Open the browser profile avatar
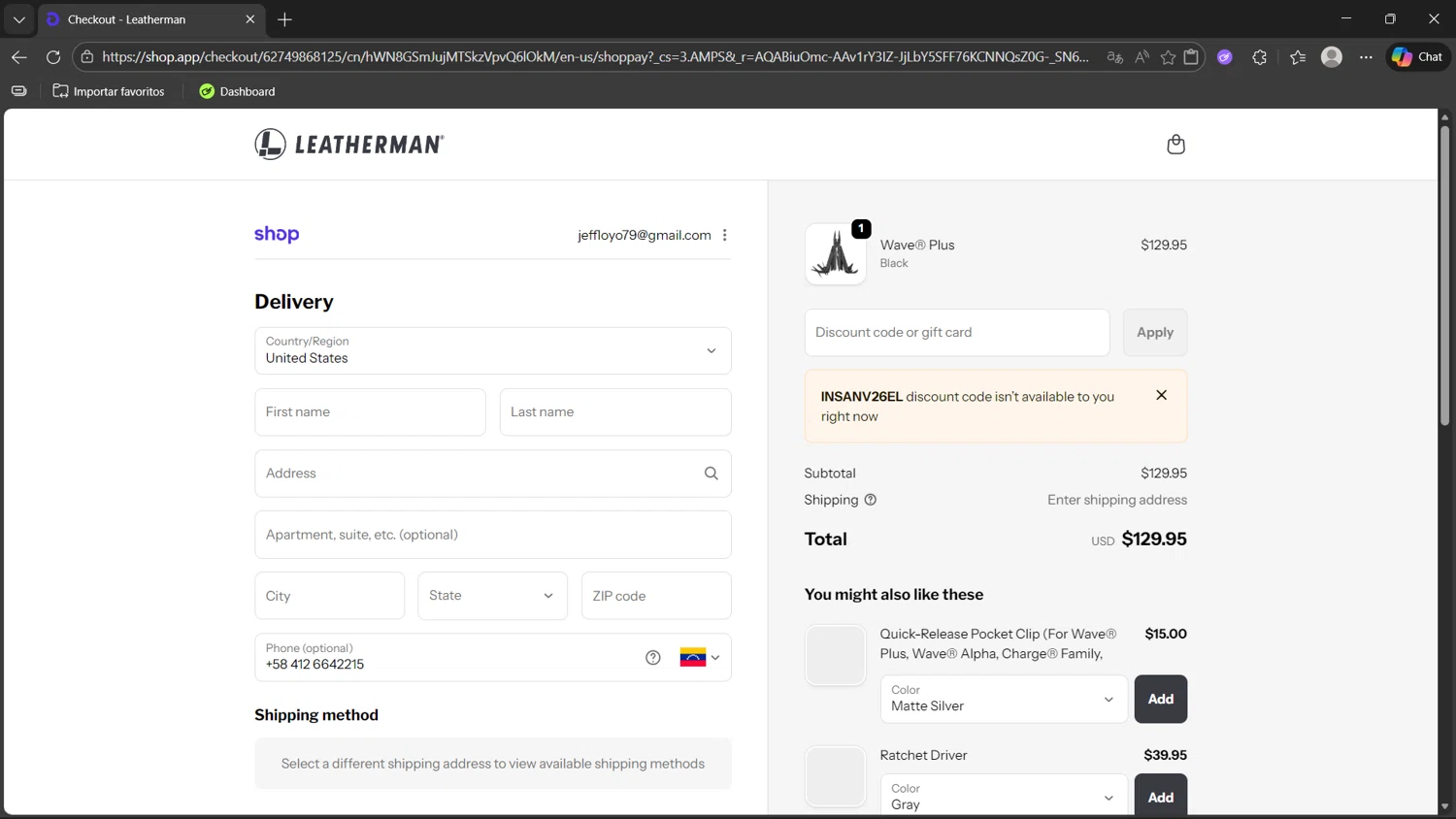Viewport: 1456px width, 819px height. coord(1332,57)
